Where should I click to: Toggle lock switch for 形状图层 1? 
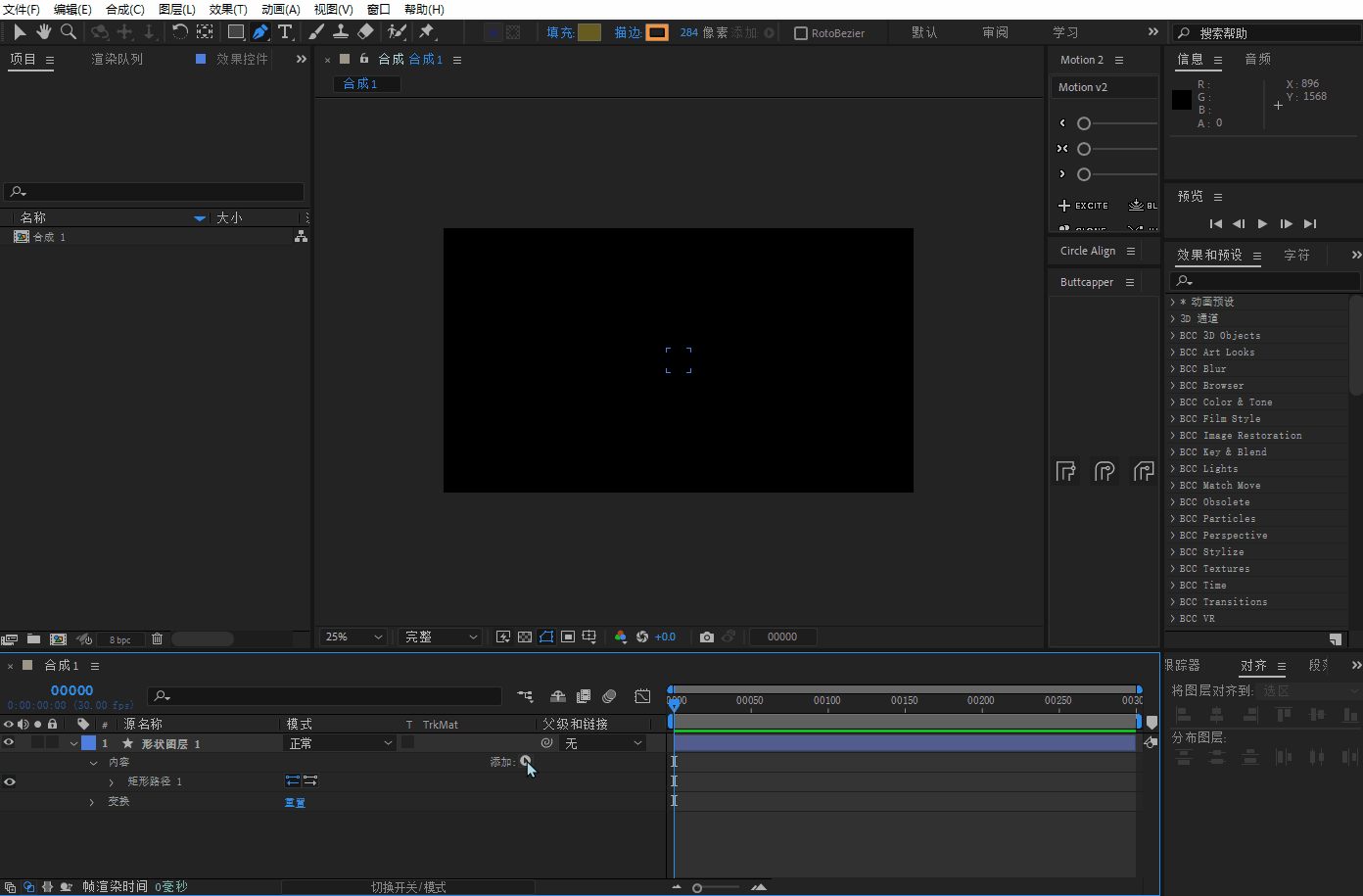click(x=52, y=743)
